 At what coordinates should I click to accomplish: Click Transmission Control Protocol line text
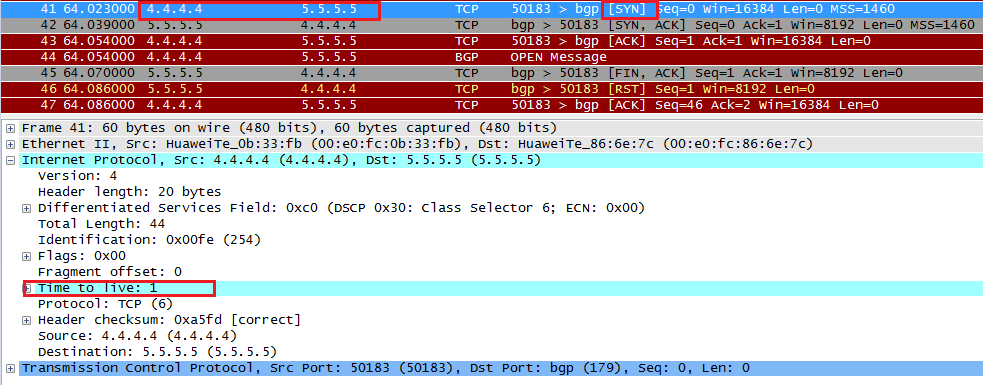tap(386, 368)
